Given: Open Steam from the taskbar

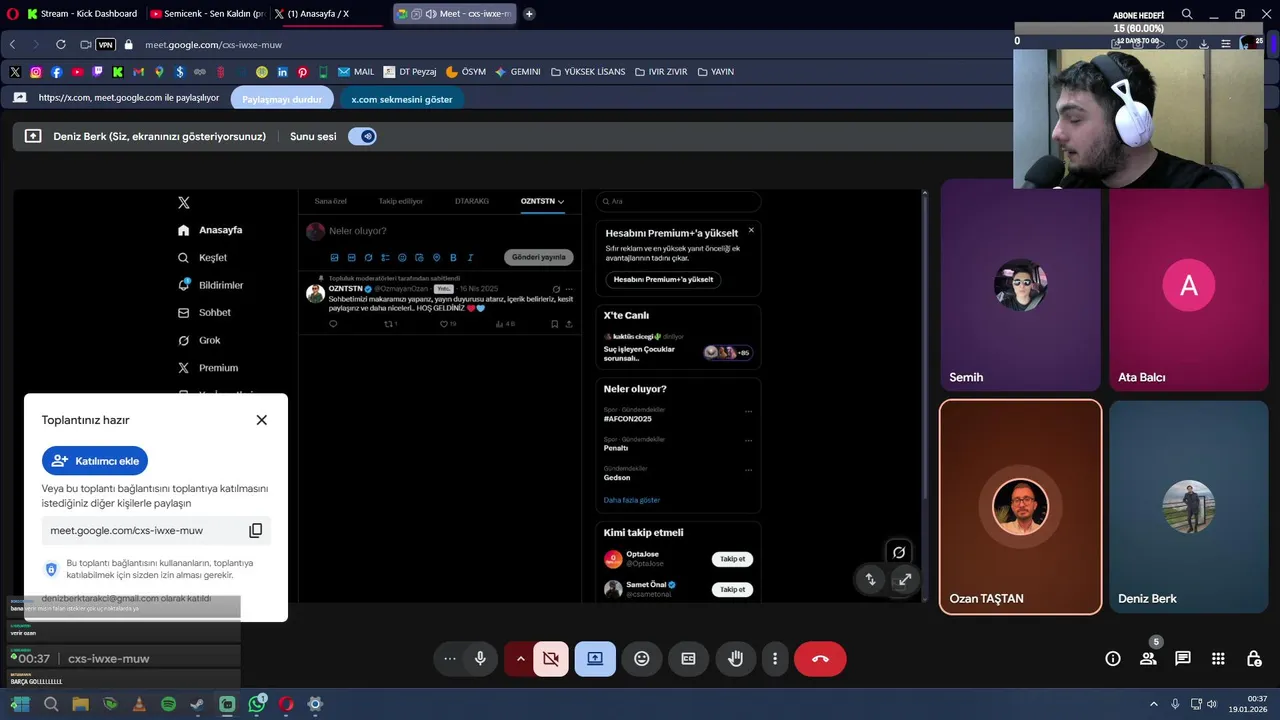Looking at the screenshot, I should [198, 704].
